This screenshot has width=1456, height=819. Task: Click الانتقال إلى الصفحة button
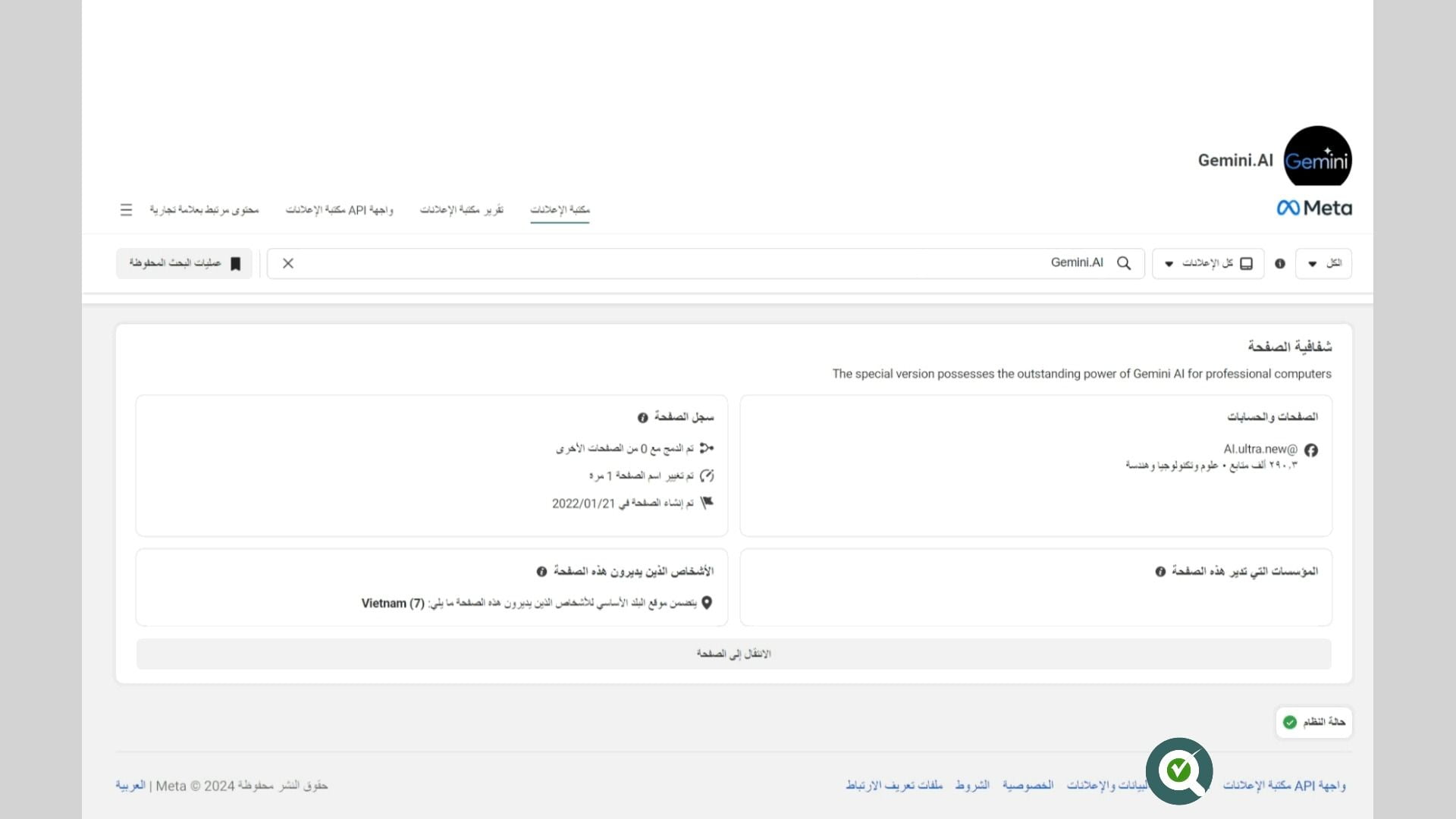pos(733,654)
